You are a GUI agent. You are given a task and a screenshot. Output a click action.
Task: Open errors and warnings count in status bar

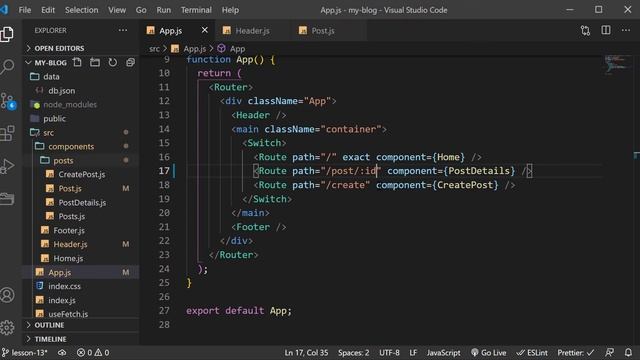(x=93, y=352)
